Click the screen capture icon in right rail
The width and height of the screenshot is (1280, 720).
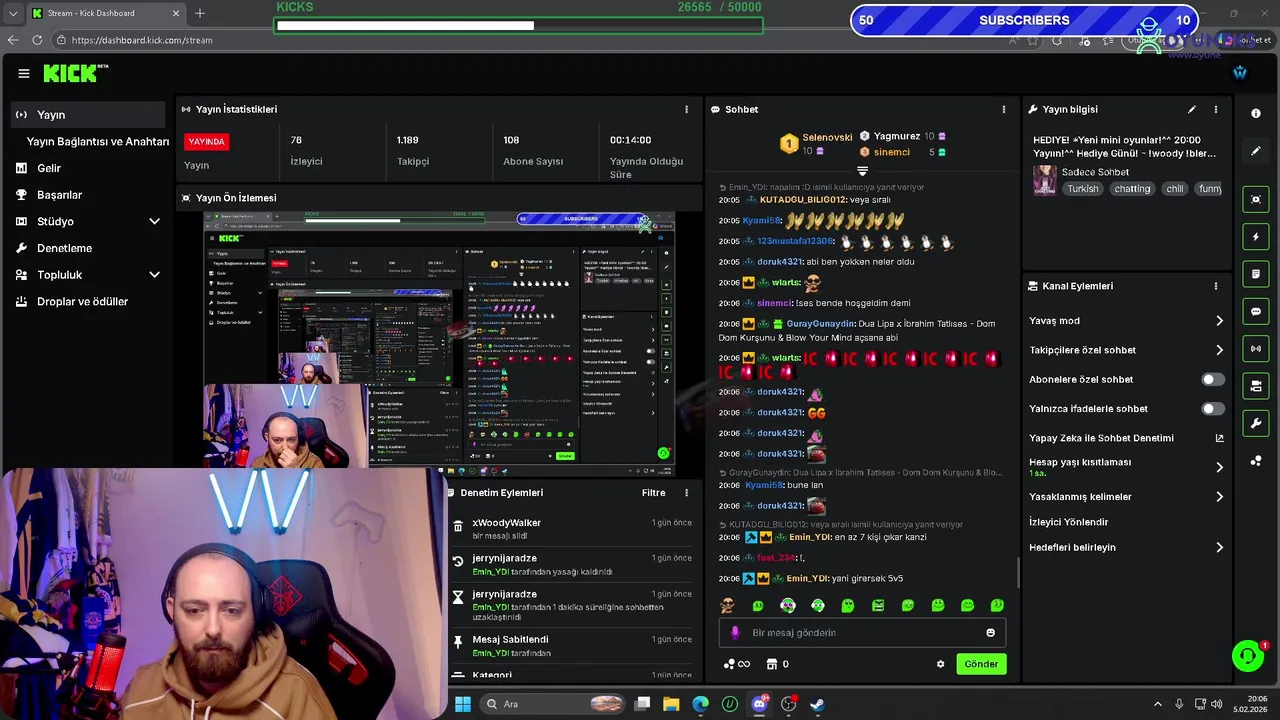click(1256, 199)
